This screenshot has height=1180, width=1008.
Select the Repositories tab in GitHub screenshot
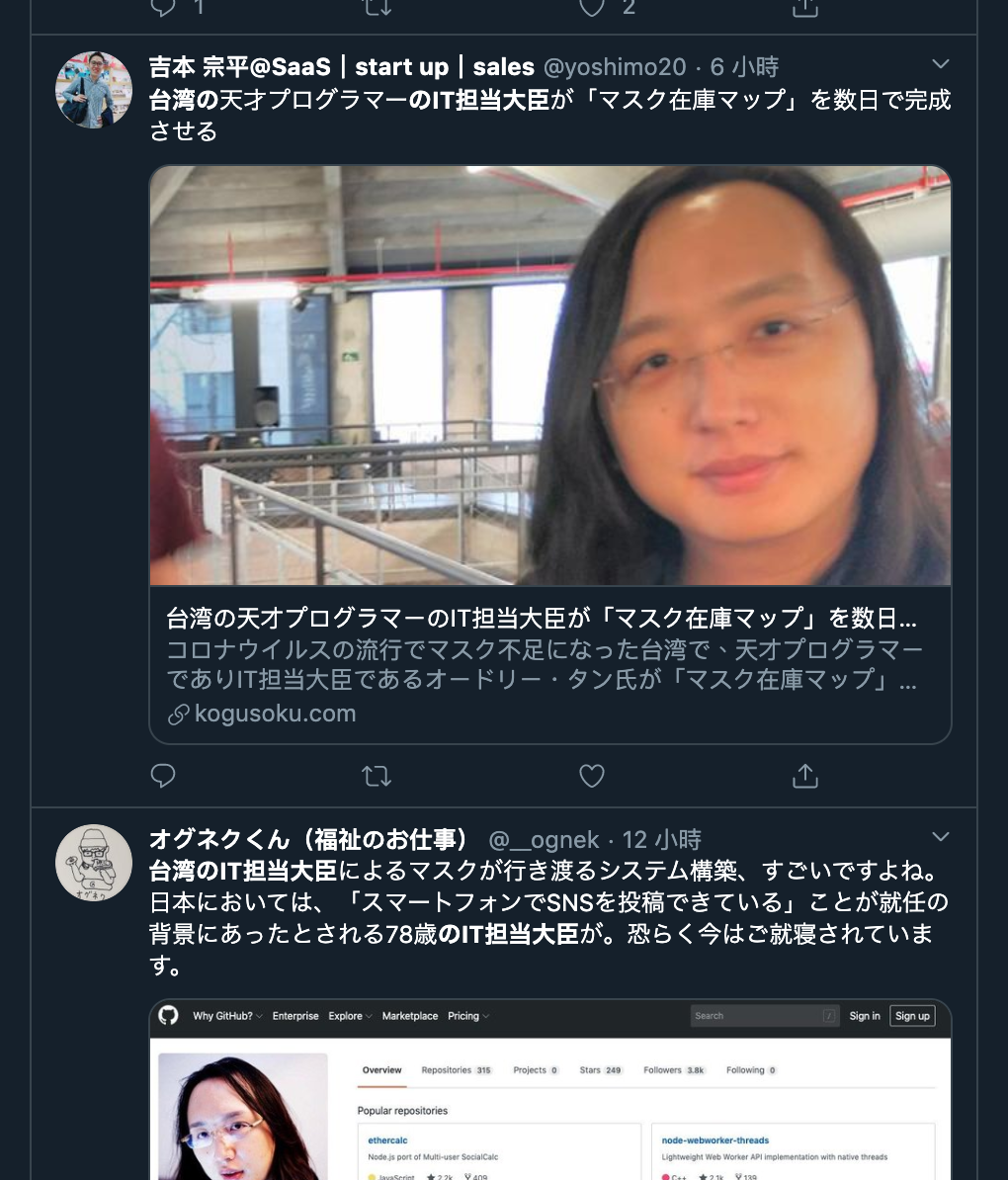(456, 1069)
